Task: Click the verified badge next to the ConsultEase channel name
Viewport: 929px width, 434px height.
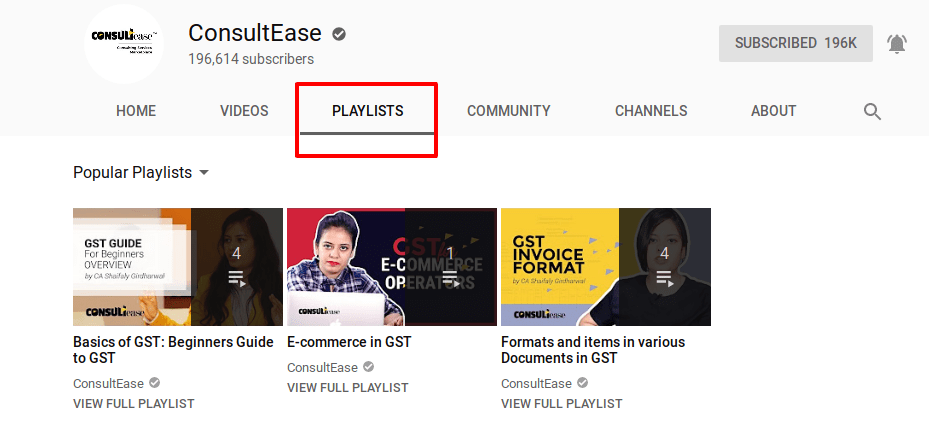Action: pyautogui.click(x=339, y=34)
